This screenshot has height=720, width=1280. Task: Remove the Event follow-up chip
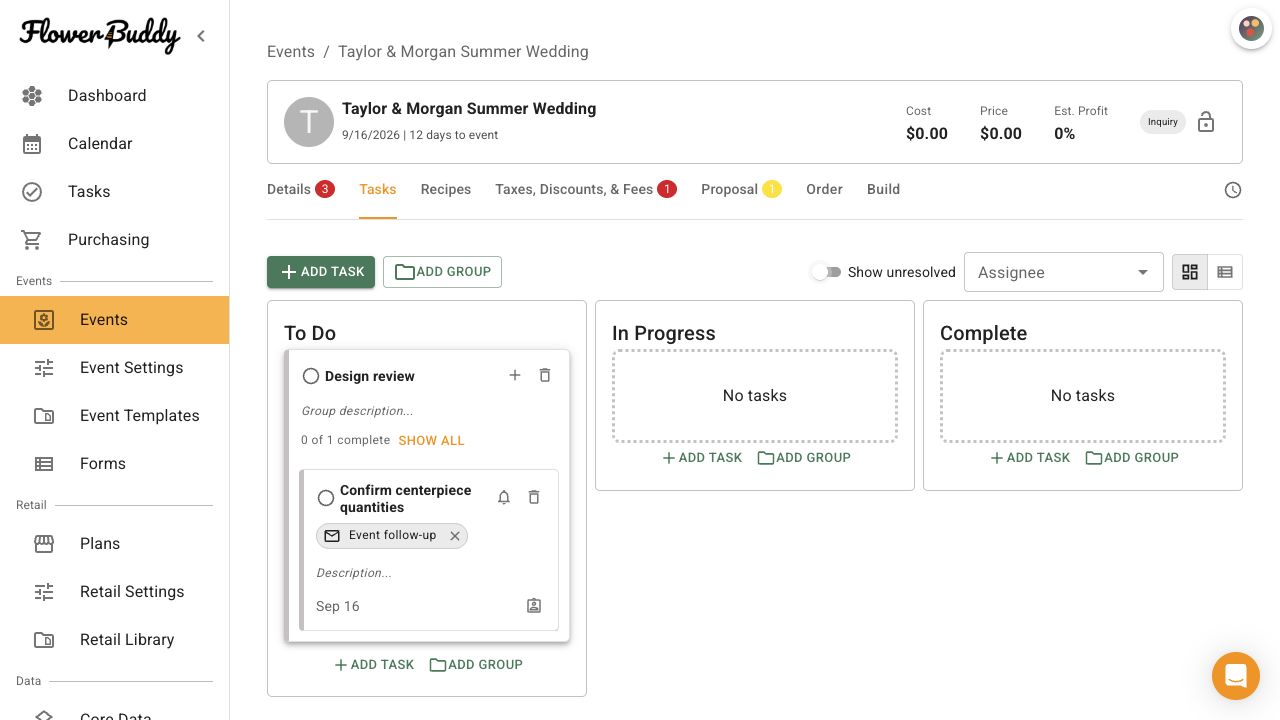(x=455, y=536)
